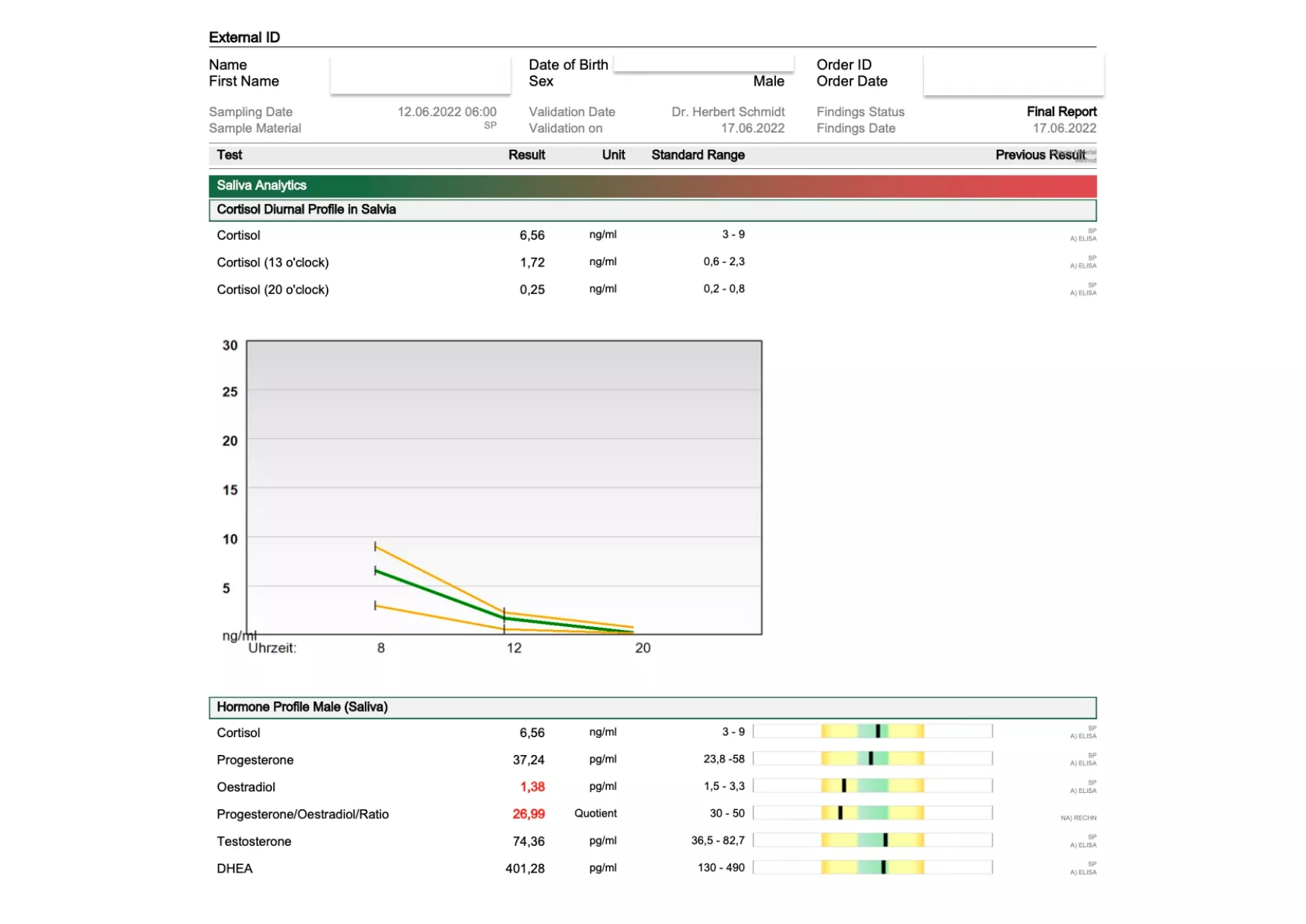The image size is (1306, 924).
Task: Click the Cortisol range bar marker in hormone profile
Action: tap(878, 732)
